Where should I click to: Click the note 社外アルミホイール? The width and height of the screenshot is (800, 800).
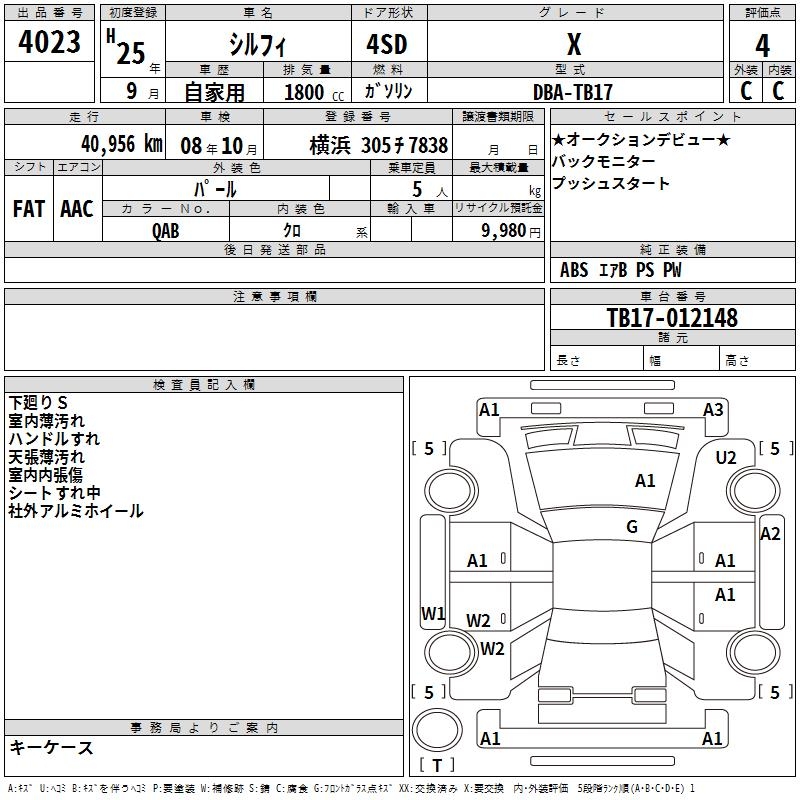76,511
